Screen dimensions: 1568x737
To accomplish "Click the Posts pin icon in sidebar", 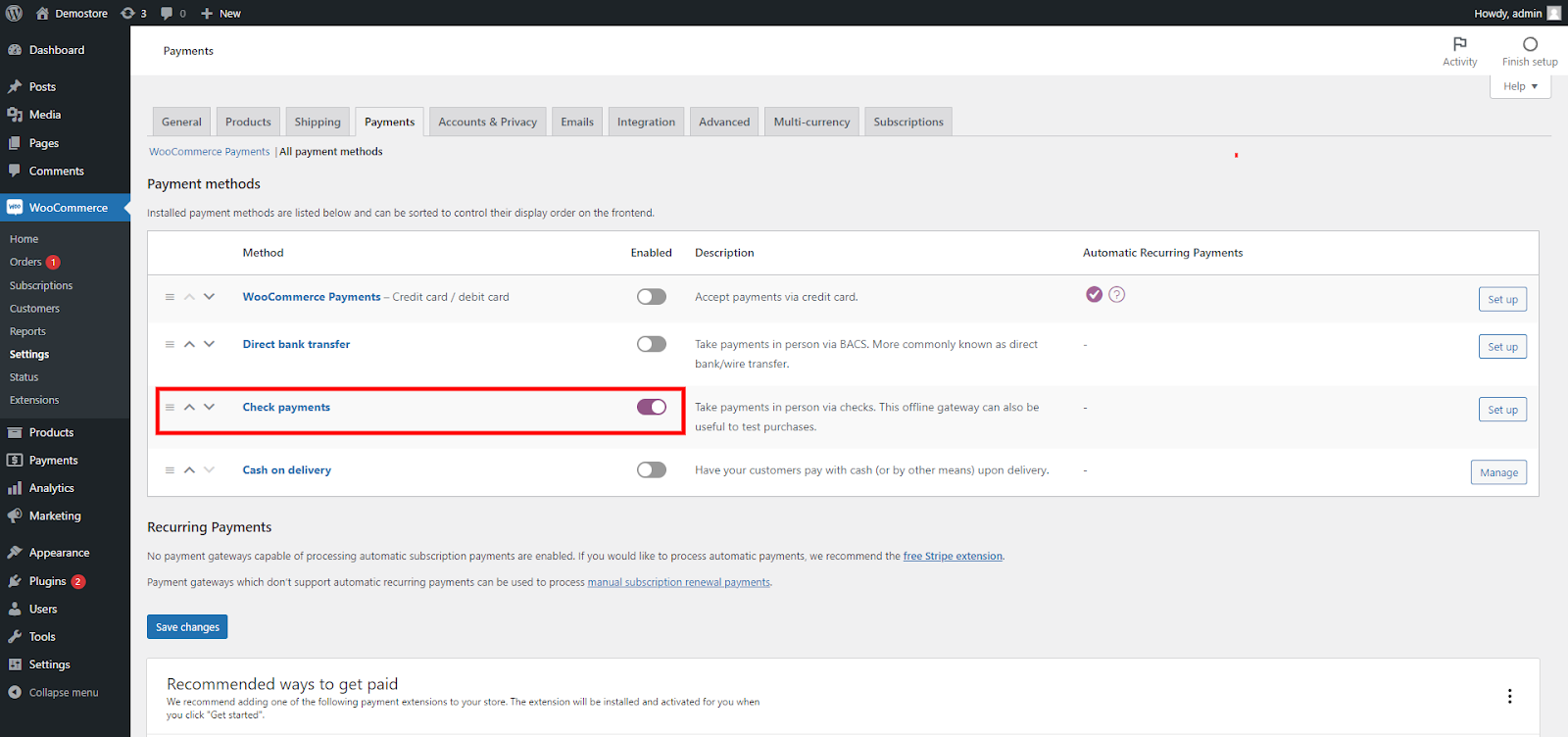I will [15, 86].
